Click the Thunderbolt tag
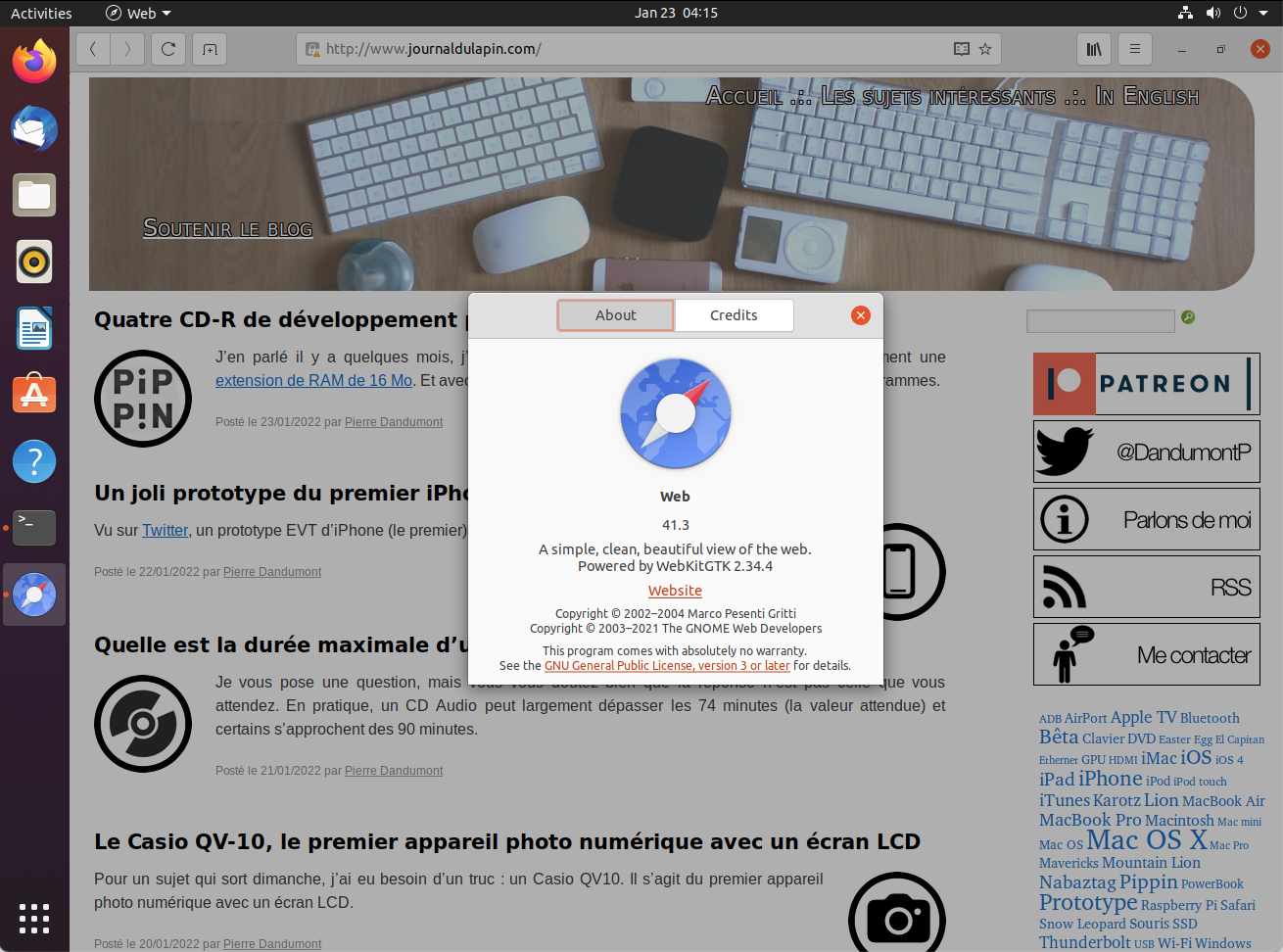Viewport: 1283px width, 952px height. tap(1085, 942)
